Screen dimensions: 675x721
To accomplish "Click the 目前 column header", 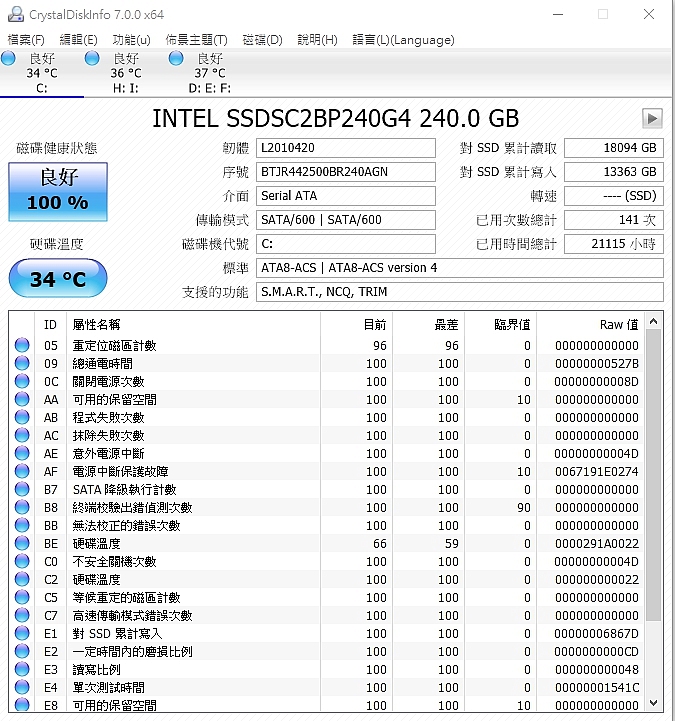I will [356, 325].
